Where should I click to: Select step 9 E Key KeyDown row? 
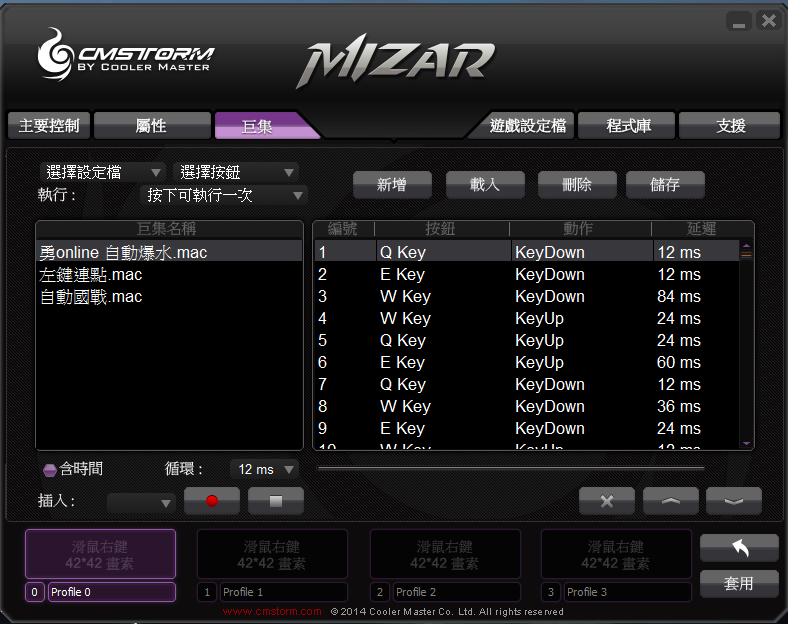[527, 429]
